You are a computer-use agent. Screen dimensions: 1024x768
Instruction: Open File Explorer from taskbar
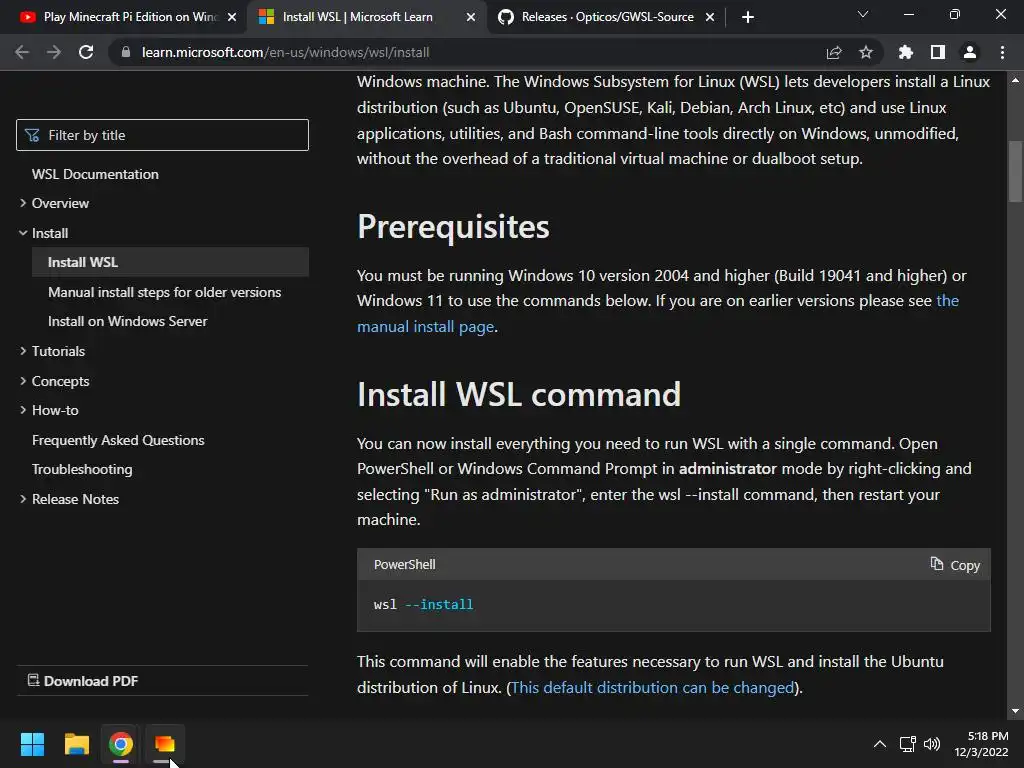pyautogui.click(x=76, y=744)
